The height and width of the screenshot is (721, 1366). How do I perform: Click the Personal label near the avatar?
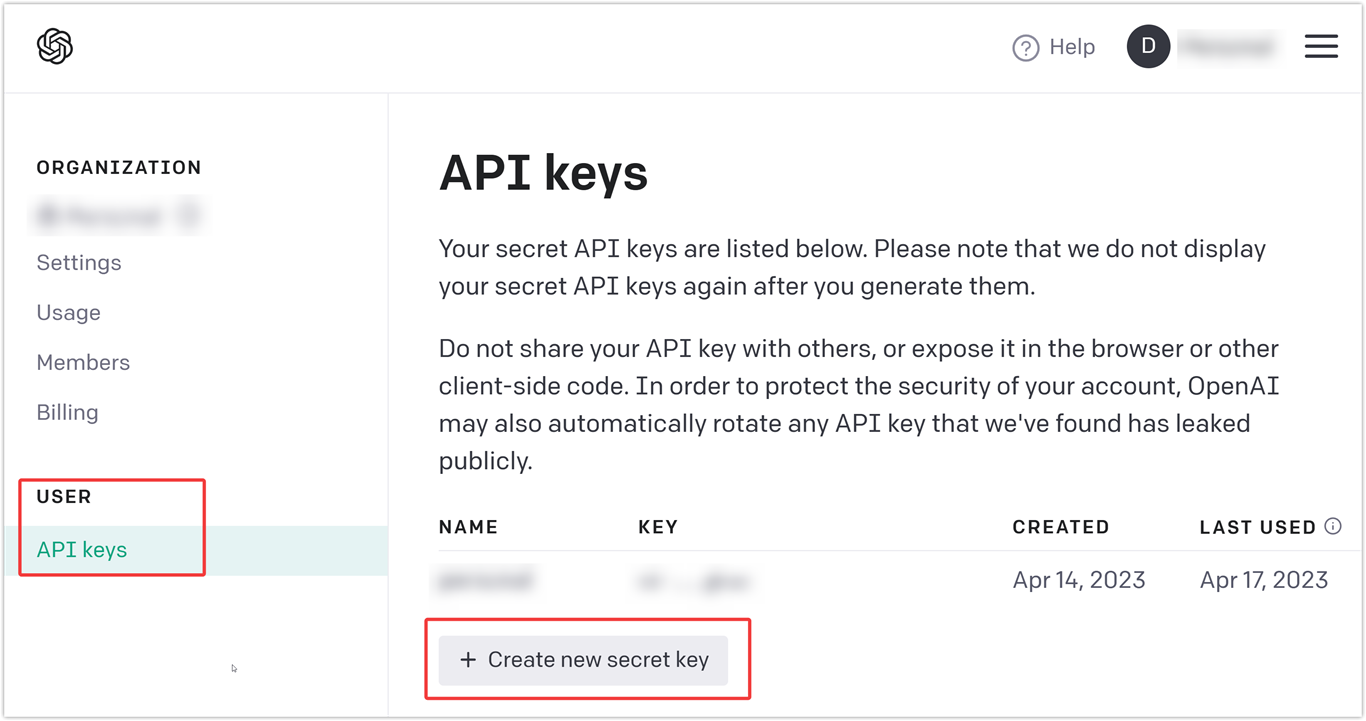click(1228, 46)
